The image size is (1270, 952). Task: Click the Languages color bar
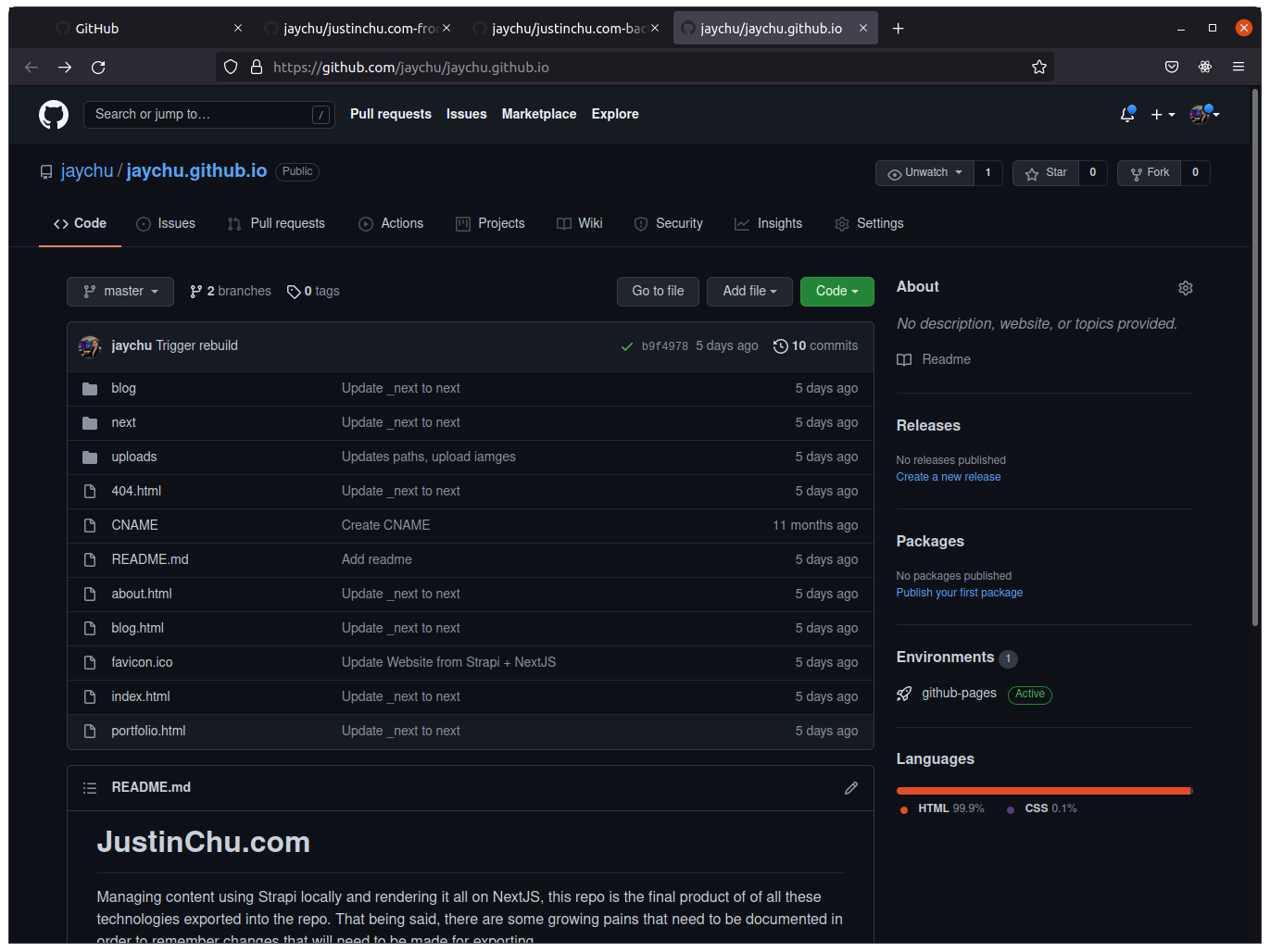(1044, 792)
